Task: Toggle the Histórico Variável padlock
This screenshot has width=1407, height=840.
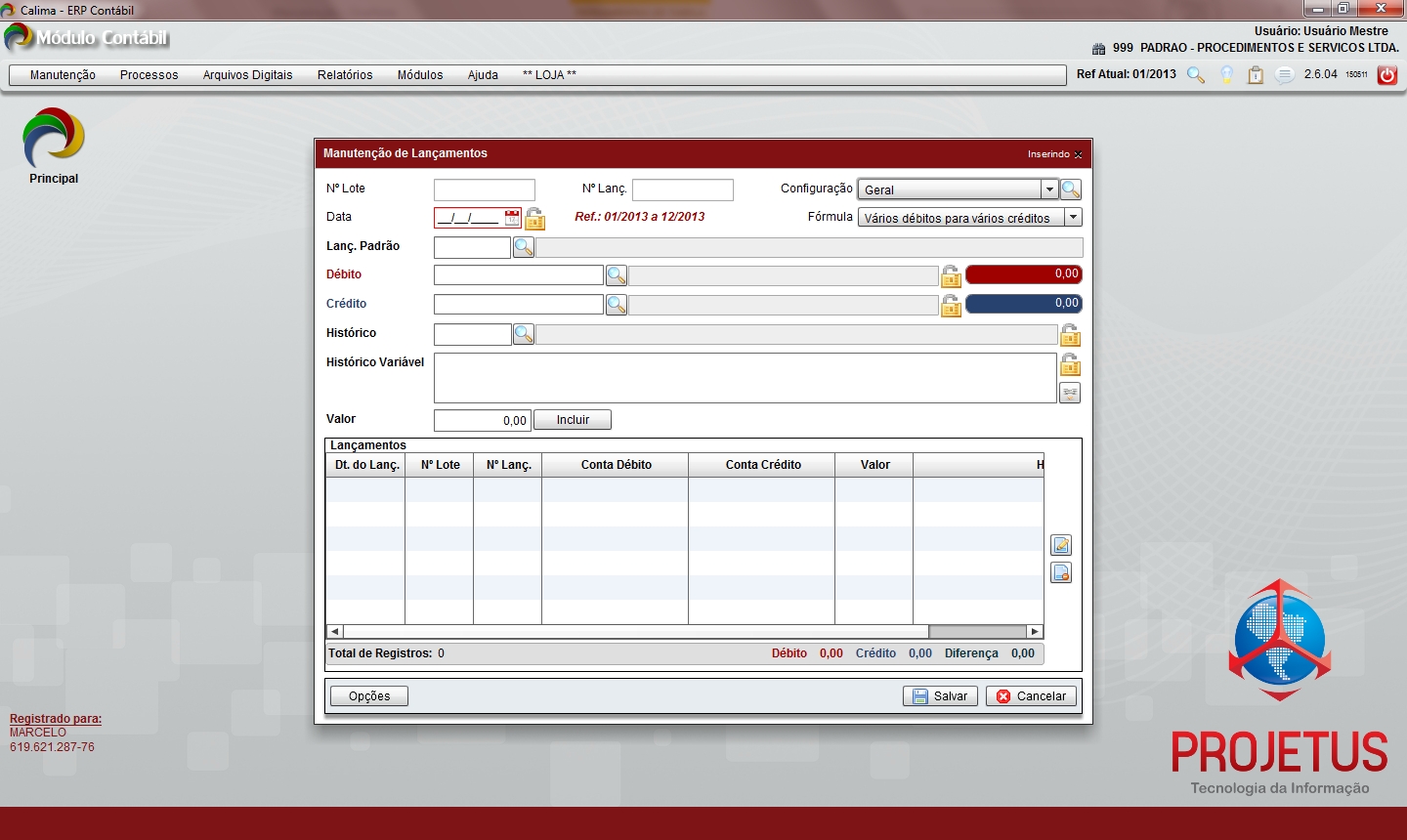Action: point(1070,365)
